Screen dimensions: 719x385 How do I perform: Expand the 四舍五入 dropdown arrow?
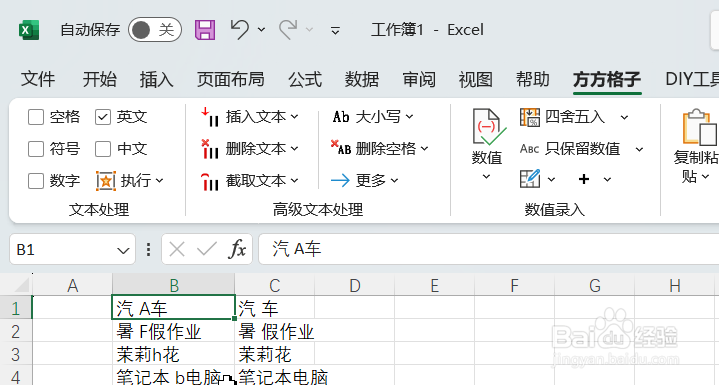coord(625,117)
